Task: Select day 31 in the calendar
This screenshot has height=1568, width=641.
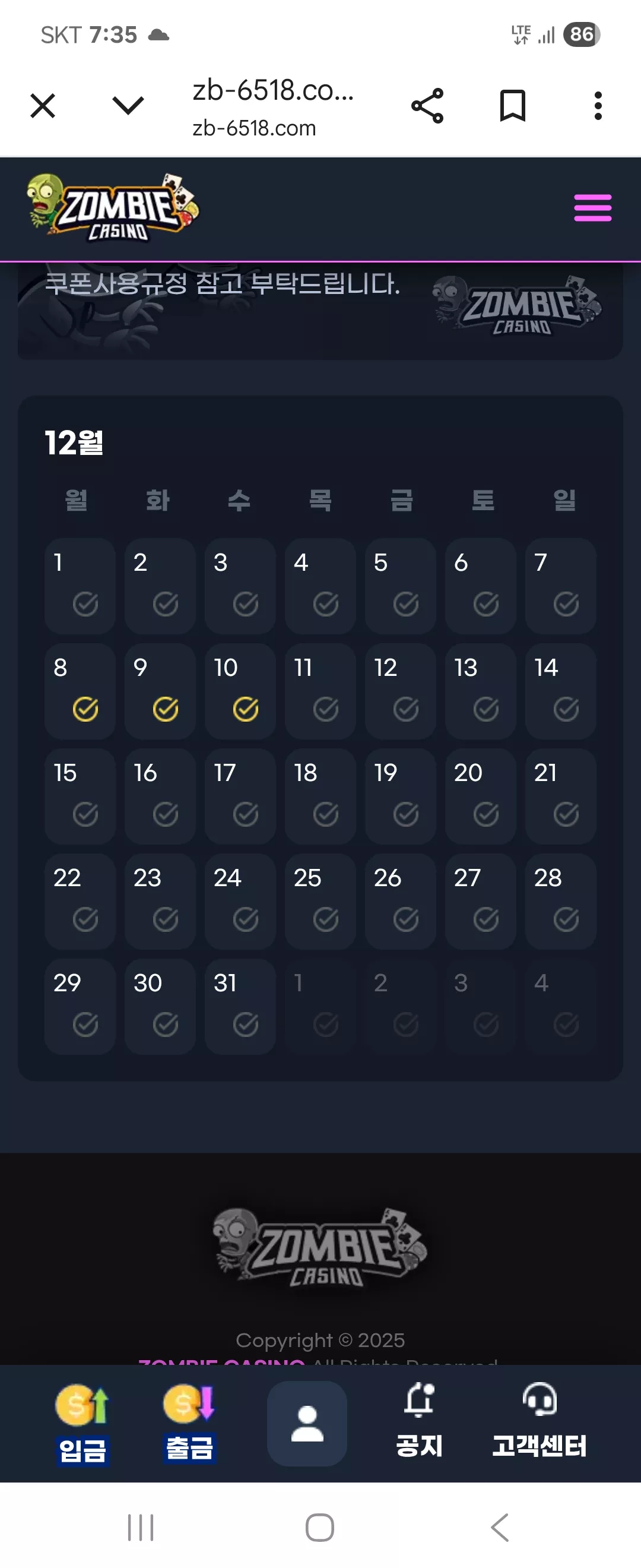Action: (240, 1007)
